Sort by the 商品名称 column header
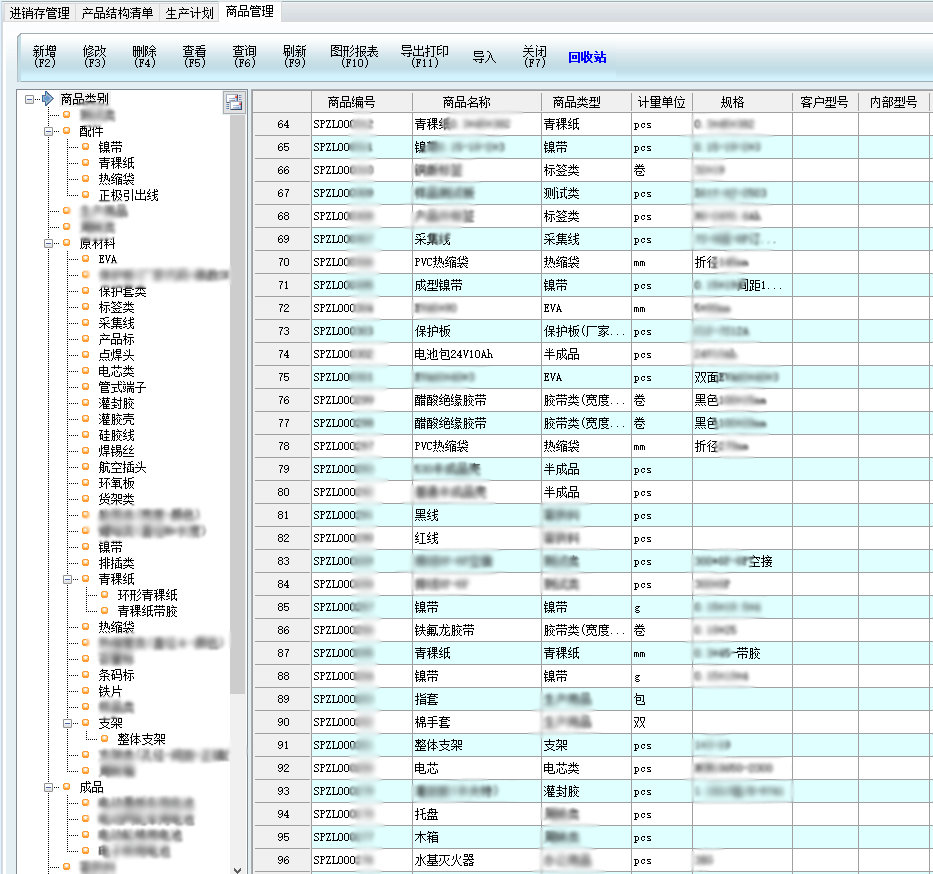 [x=467, y=102]
